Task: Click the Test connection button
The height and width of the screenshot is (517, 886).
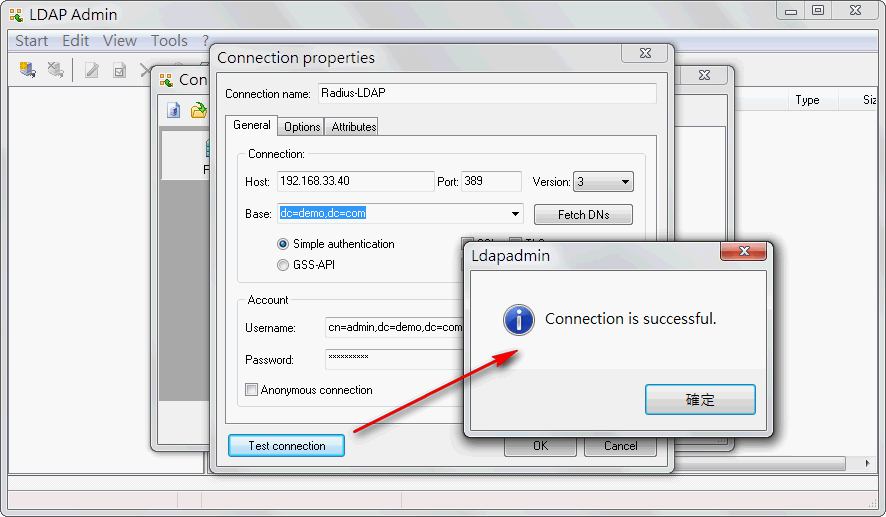Action: pos(286,446)
